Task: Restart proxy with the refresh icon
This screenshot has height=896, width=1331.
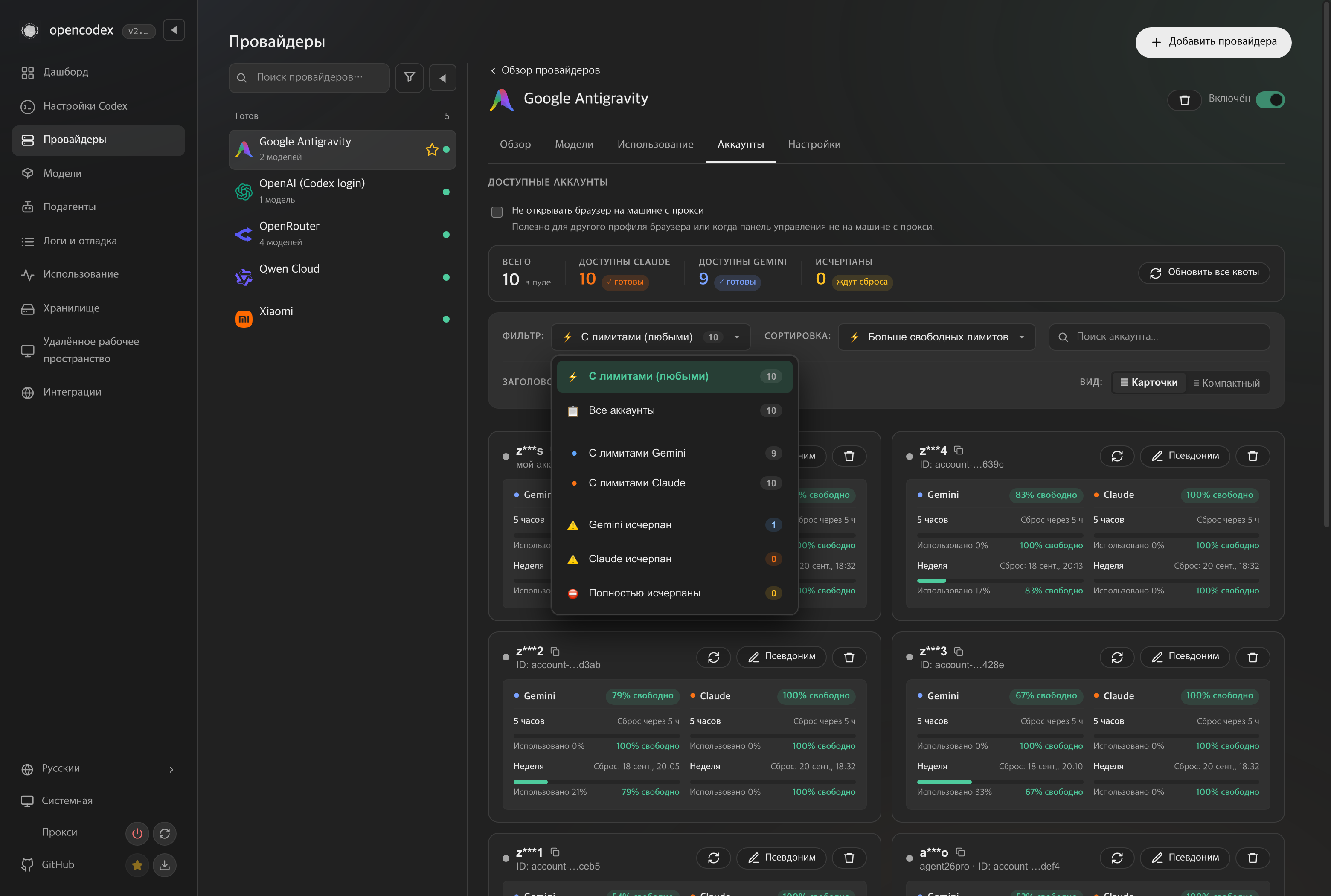Action: [x=165, y=834]
